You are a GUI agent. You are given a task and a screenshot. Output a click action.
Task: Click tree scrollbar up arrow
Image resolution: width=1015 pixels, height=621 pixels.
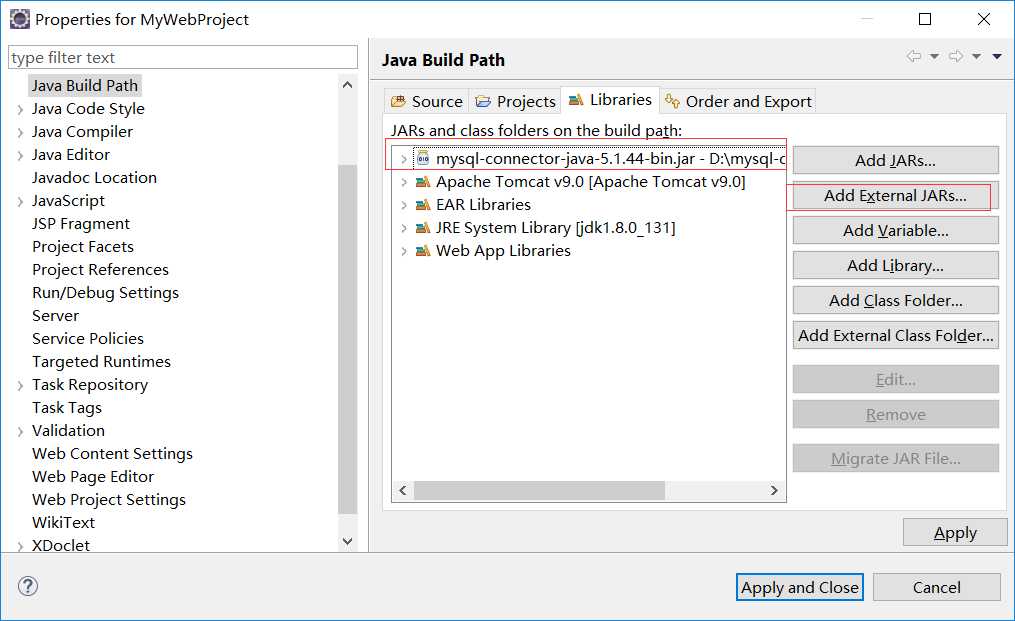(x=348, y=85)
